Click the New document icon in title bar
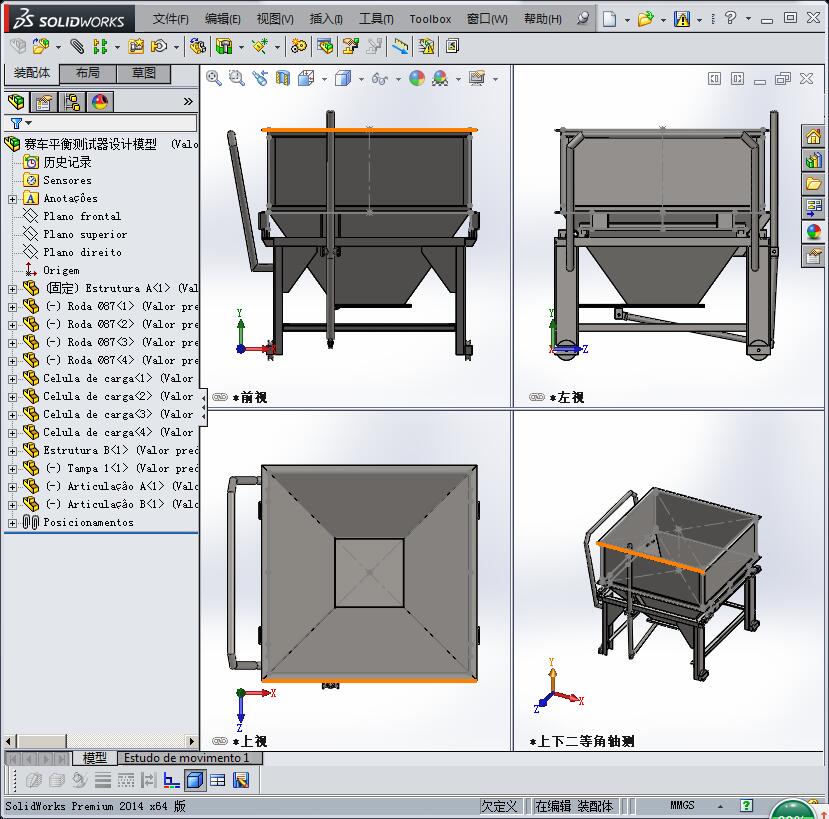 tap(610, 19)
